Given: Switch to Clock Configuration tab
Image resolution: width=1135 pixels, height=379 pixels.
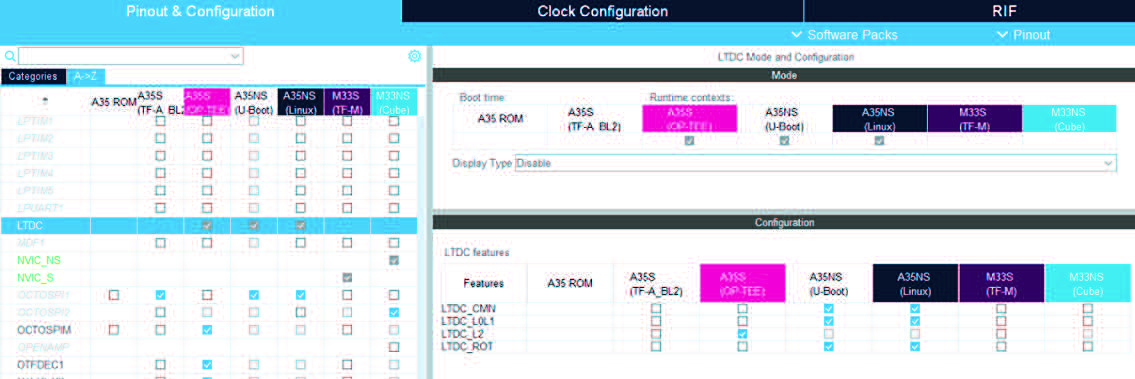Looking at the screenshot, I should pos(602,12).
